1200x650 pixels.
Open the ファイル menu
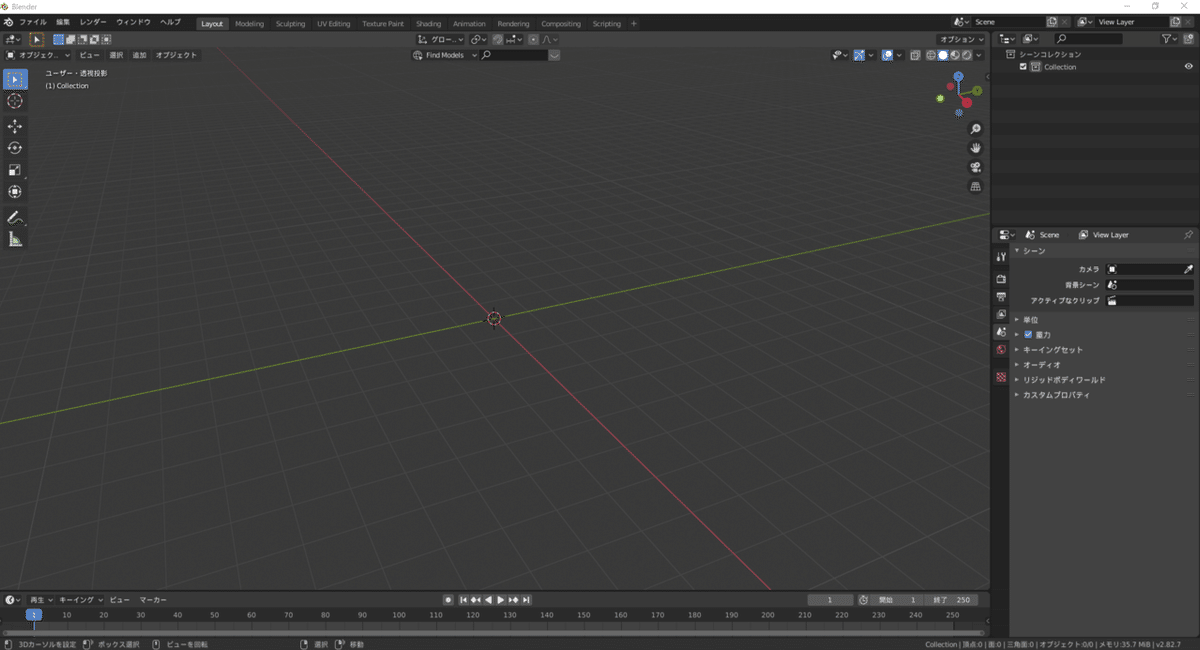(32, 22)
